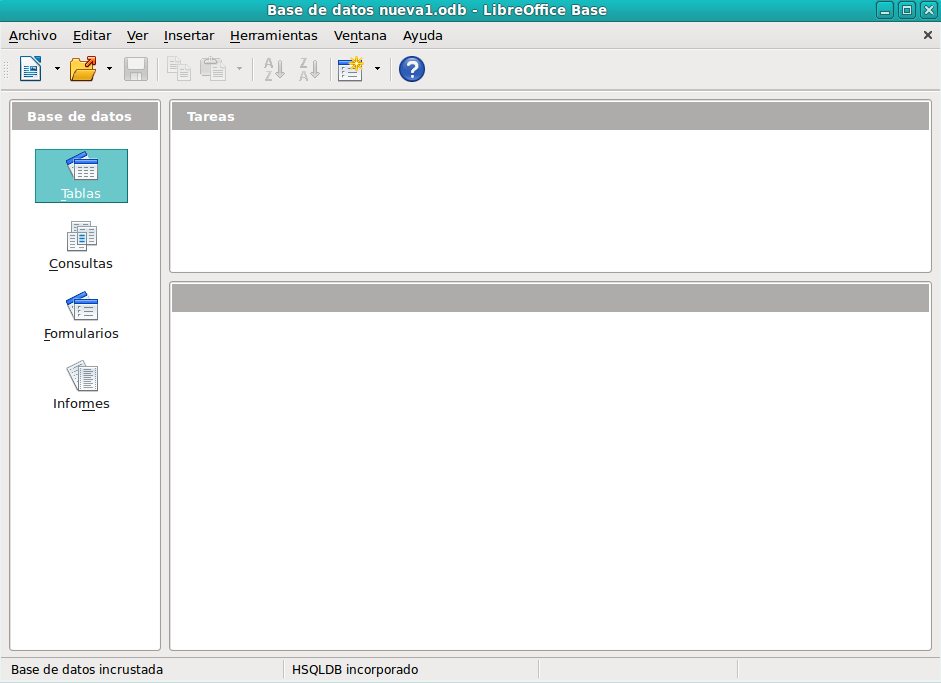Click status bar 'Base de datos incrustada'
Viewport: 941px width, 683px height.
click(87, 669)
